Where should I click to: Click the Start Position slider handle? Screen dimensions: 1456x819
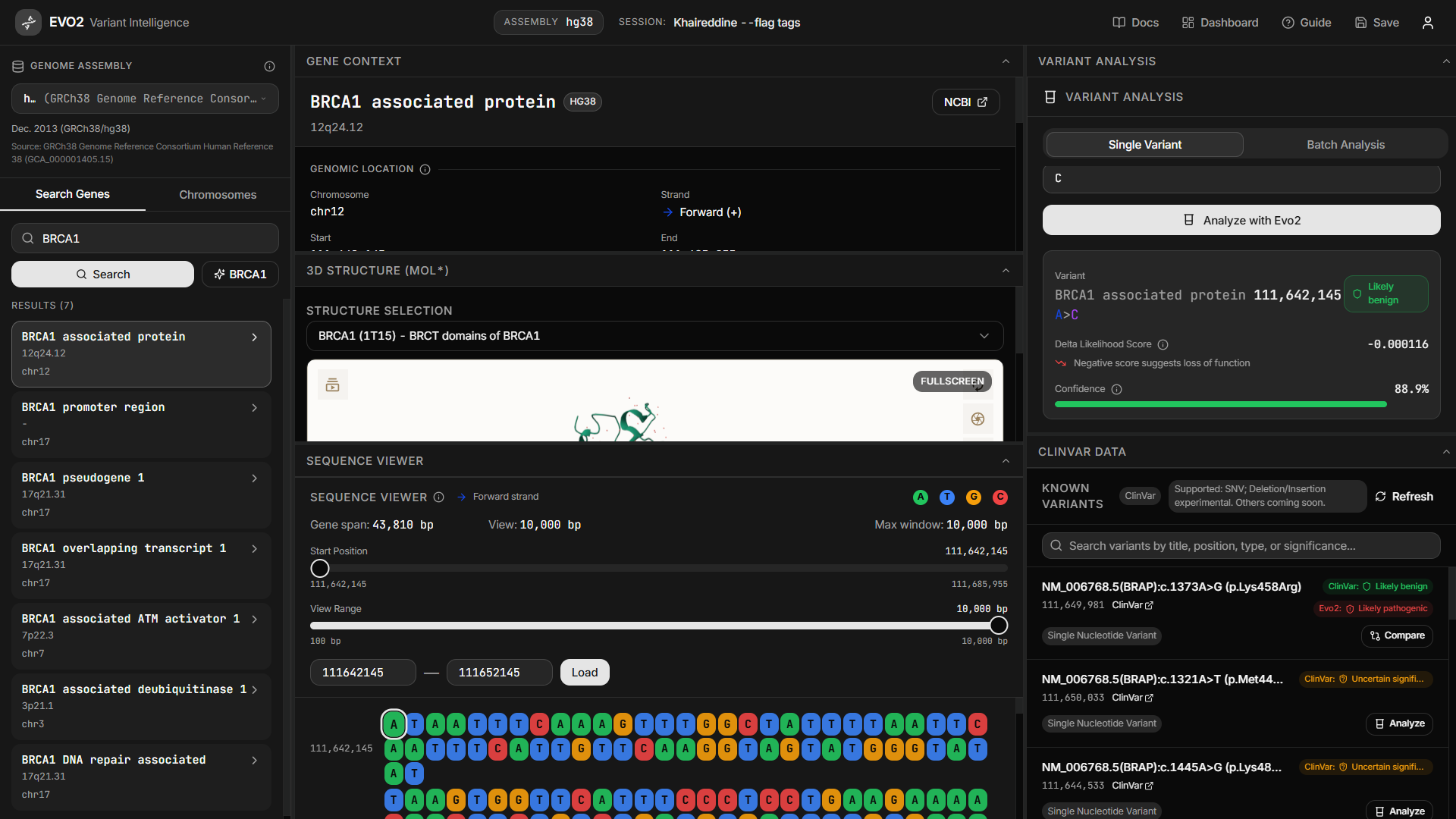320,568
